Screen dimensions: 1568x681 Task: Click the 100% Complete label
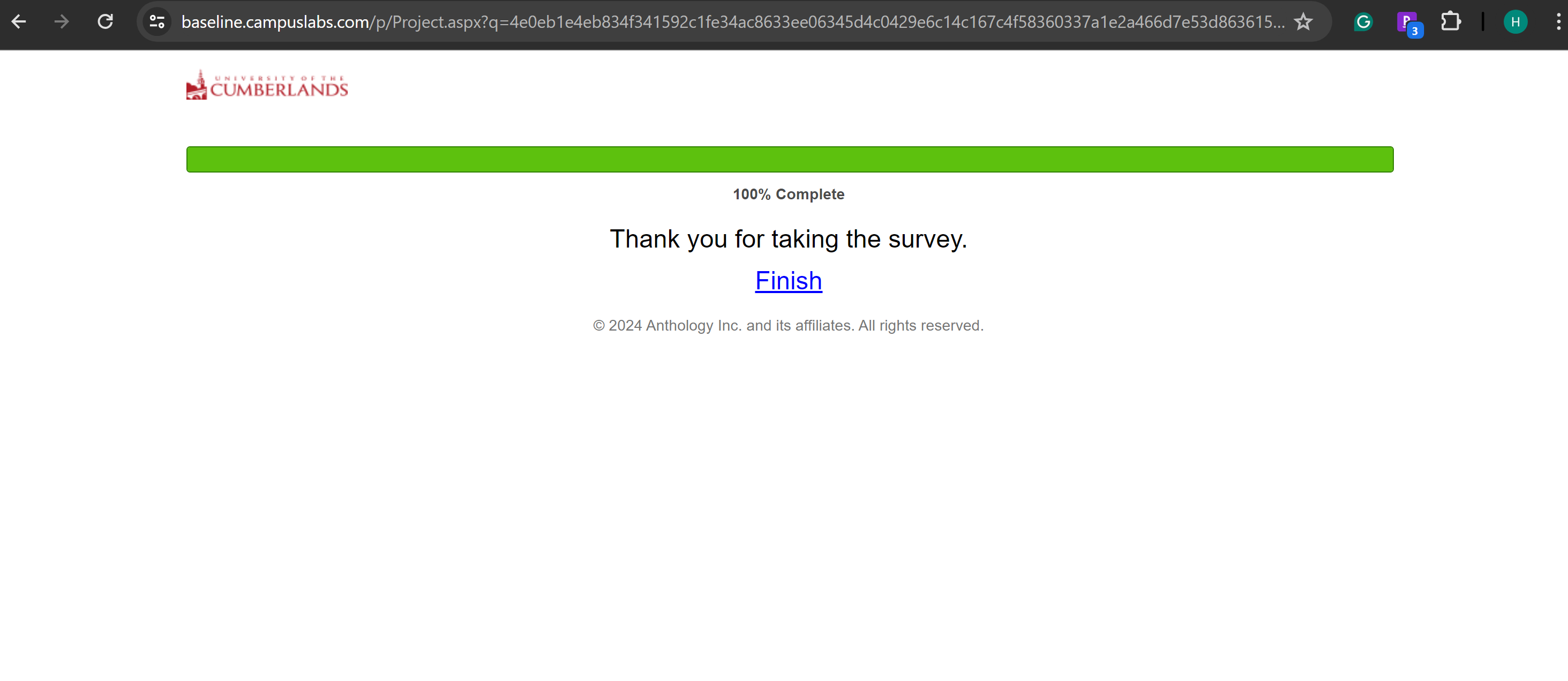pyautogui.click(x=788, y=194)
